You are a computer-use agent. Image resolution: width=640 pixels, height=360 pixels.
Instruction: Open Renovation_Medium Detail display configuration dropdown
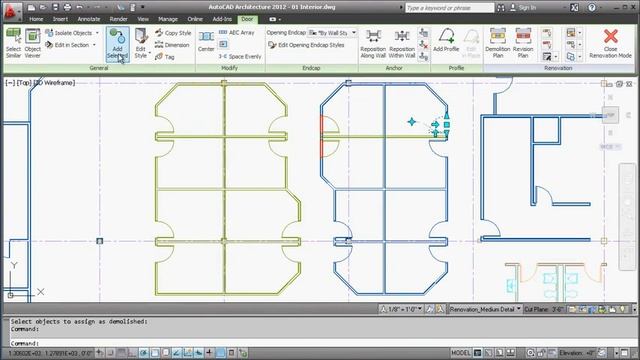tap(485, 309)
